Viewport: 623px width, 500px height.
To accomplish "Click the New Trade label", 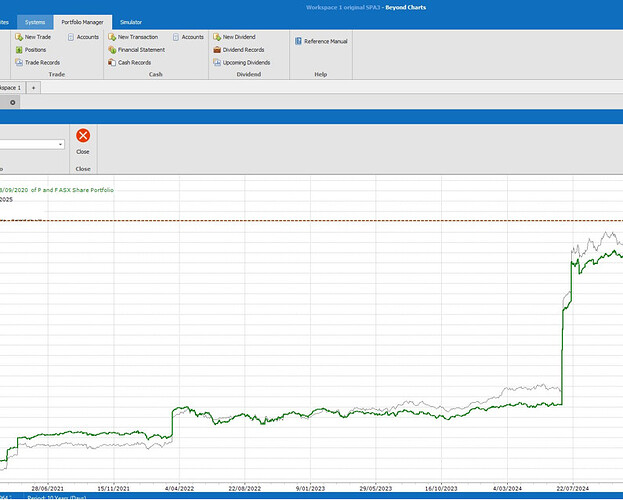I will tap(38, 37).
